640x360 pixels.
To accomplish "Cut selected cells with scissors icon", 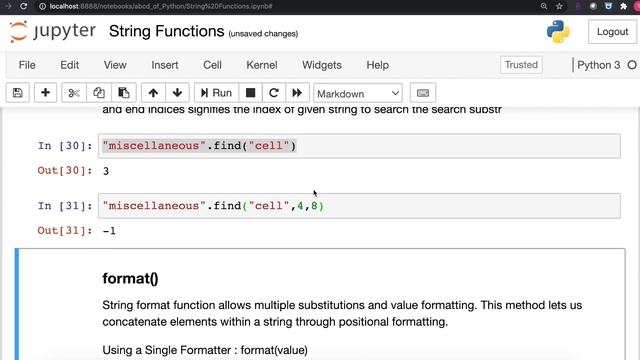I will click(x=74, y=93).
